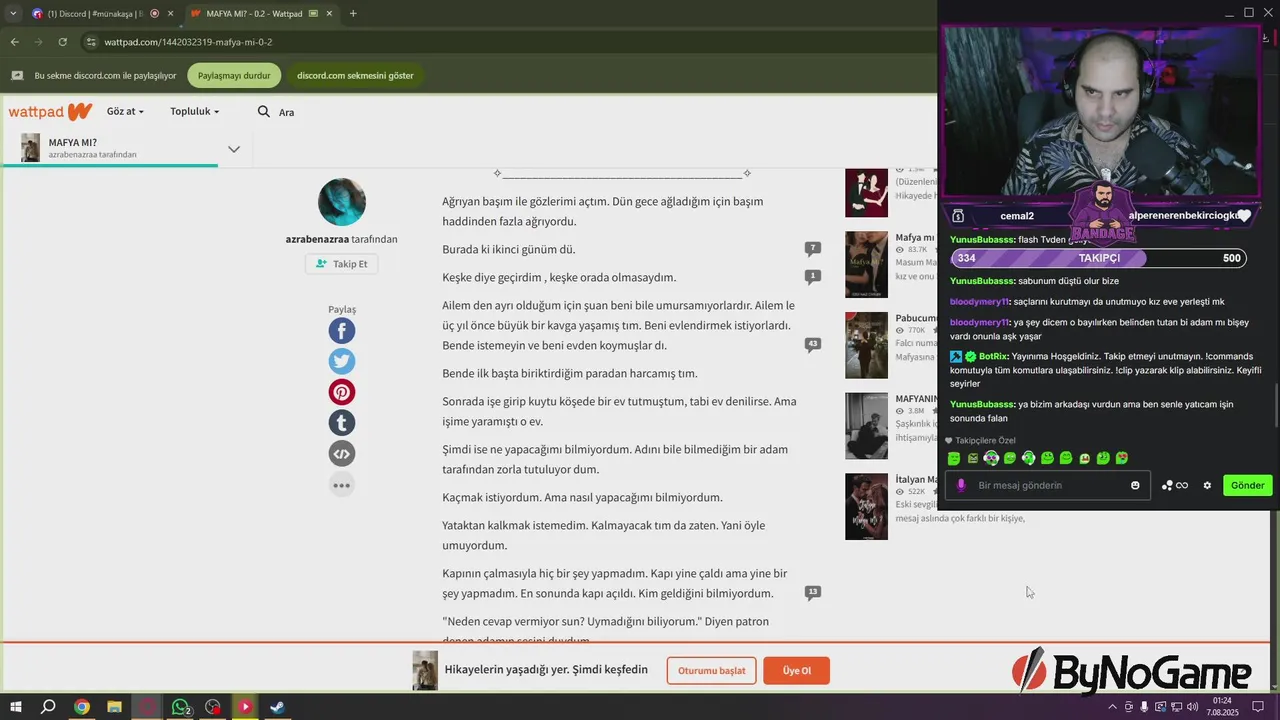Open a new browser tab
The width and height of the screenshot is (1280, 720).
click(353, 14)
